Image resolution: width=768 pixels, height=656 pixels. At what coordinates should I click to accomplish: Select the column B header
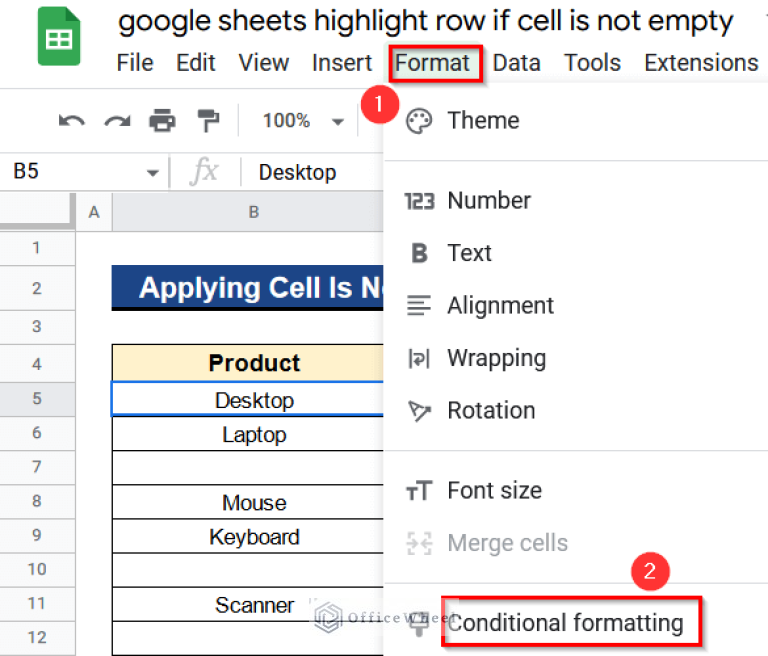click(254, 212)
